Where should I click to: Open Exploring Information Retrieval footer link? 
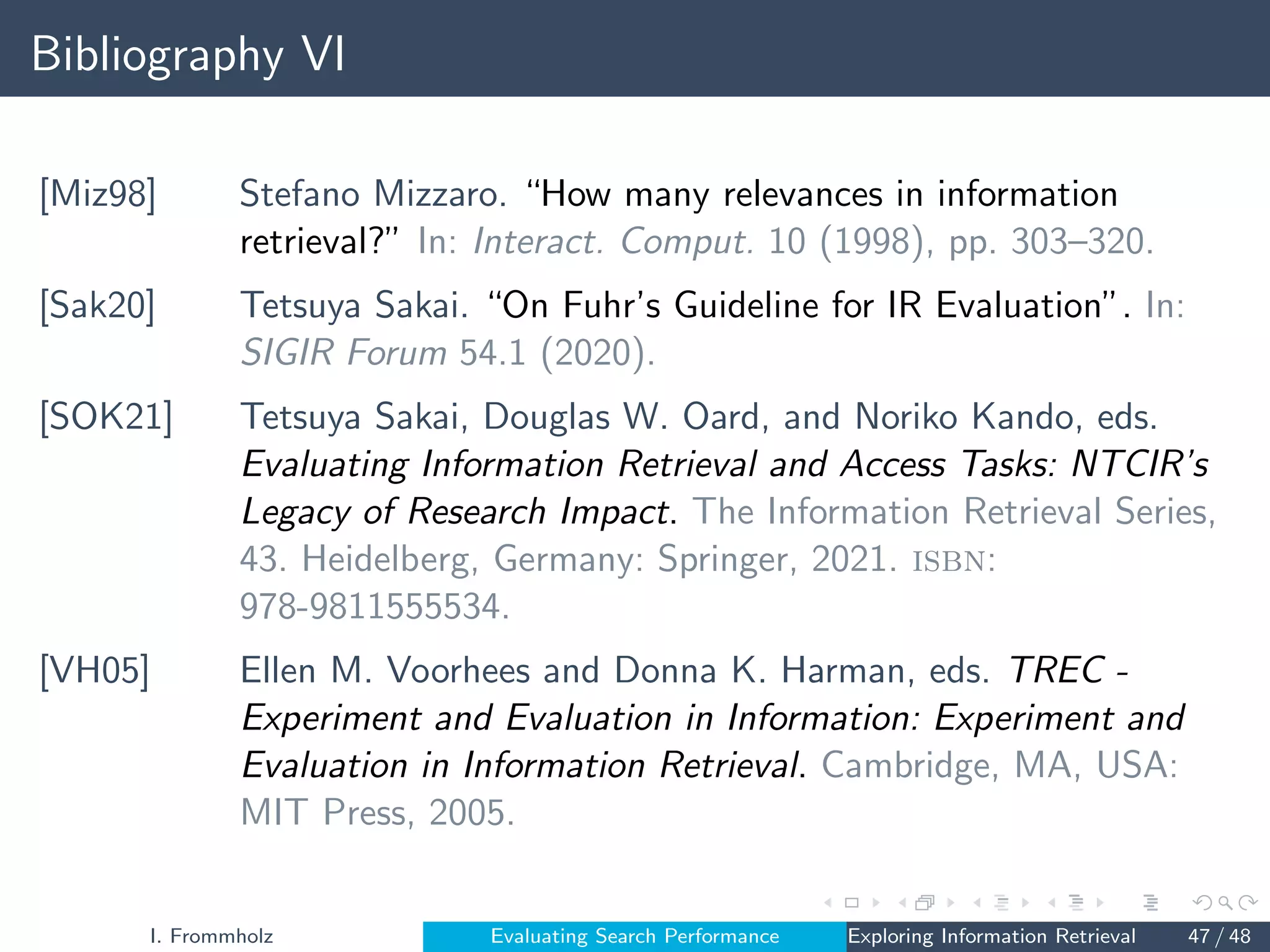[x=991, y=936]
